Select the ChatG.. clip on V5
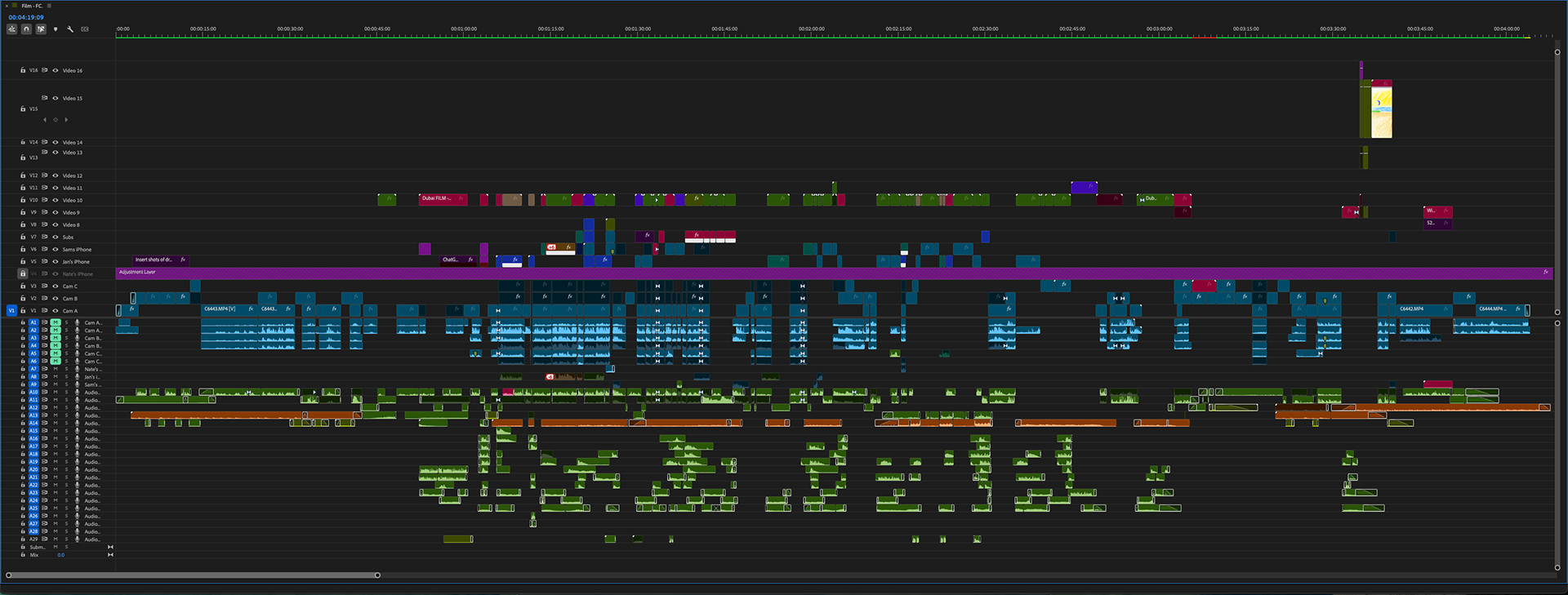The width and height of the screenshot is (1568, 595). point(458,260)
